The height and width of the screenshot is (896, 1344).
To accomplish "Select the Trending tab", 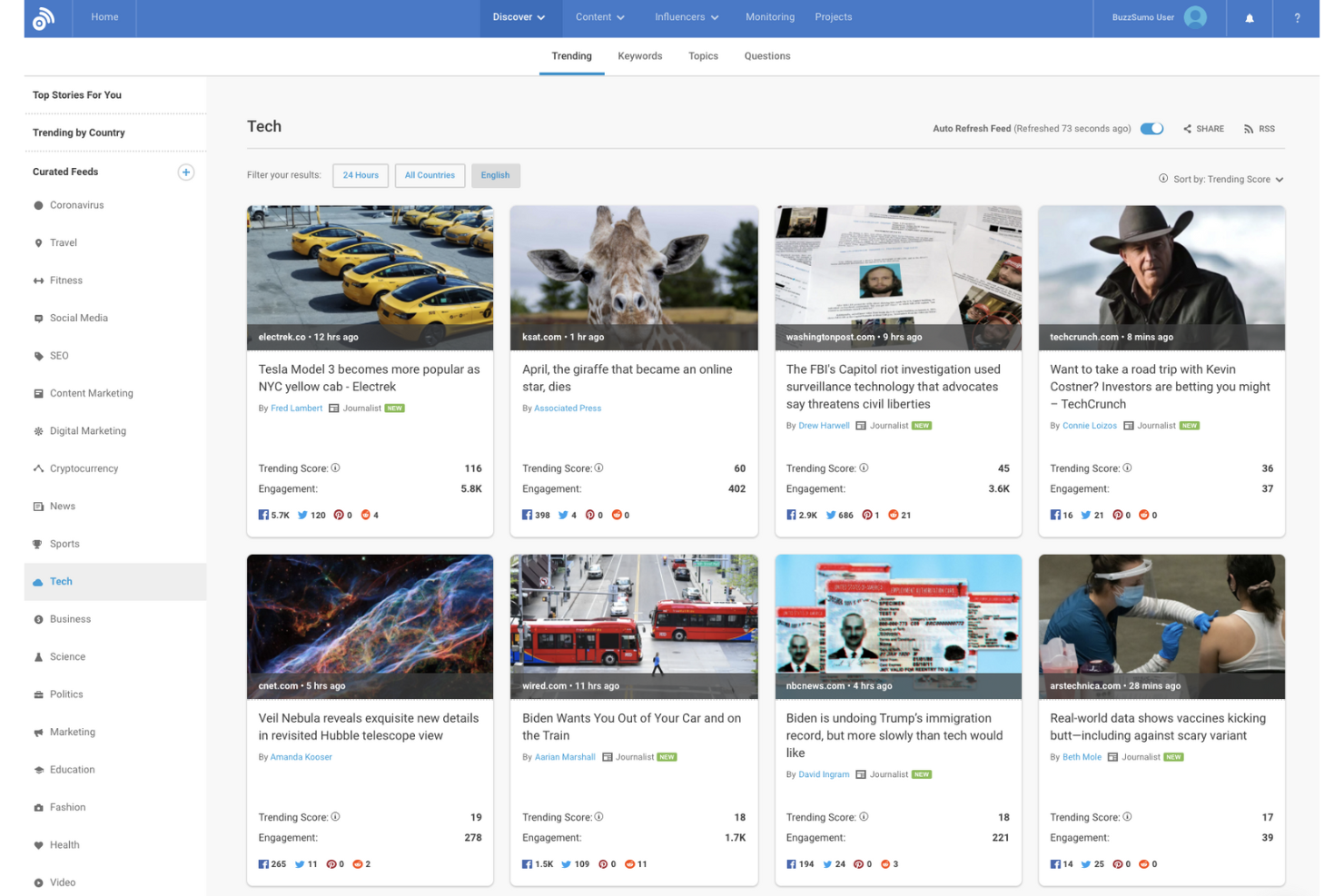I will click(572, 56).
